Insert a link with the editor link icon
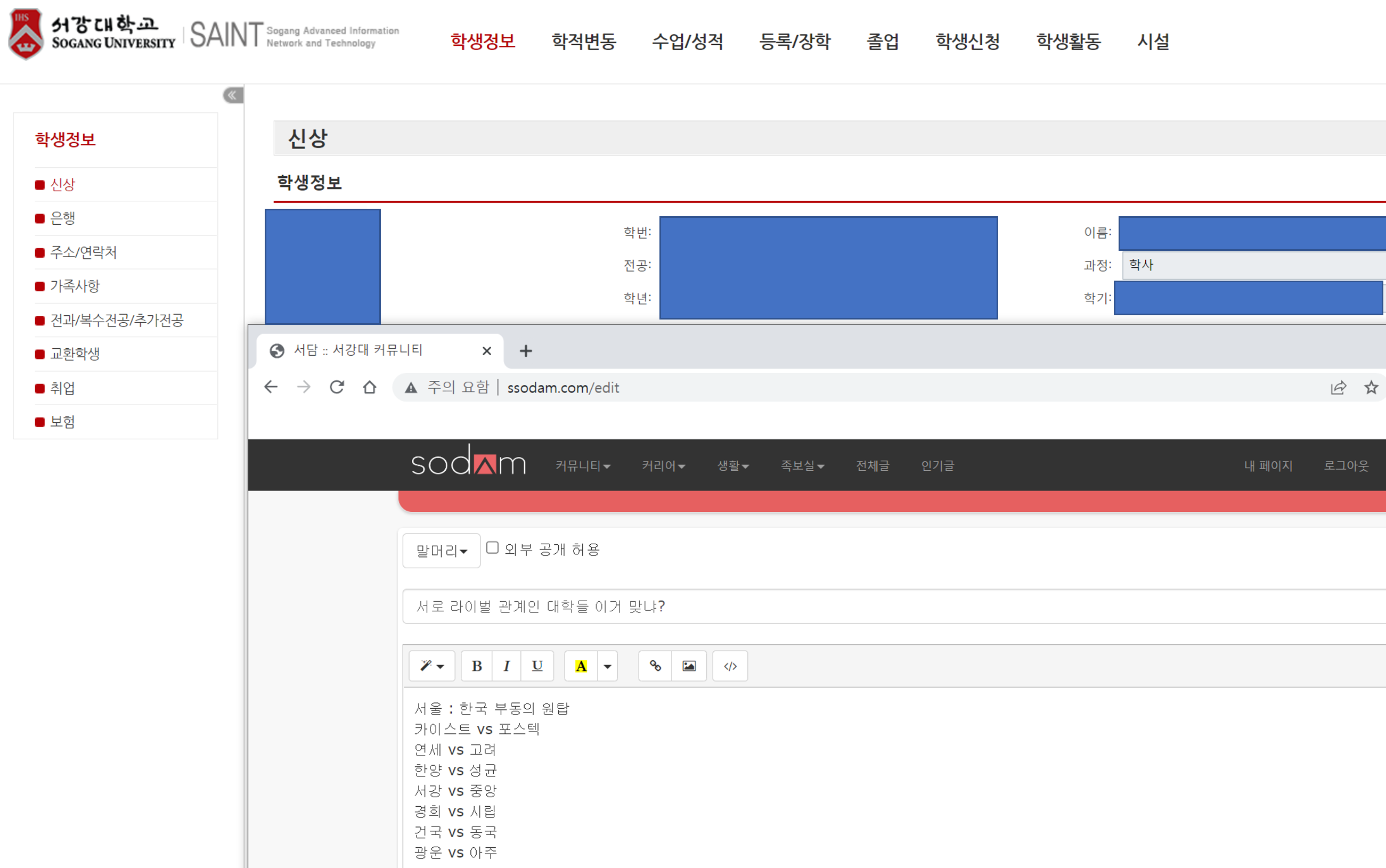Viewport: 1386px width, 868px height. point(655,666)
